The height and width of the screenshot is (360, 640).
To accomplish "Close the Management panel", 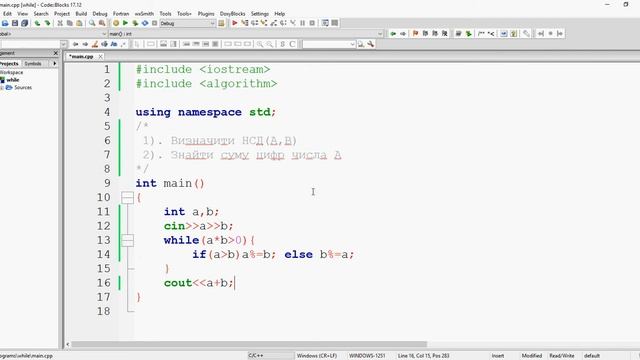I will click(x=56, y=53).
